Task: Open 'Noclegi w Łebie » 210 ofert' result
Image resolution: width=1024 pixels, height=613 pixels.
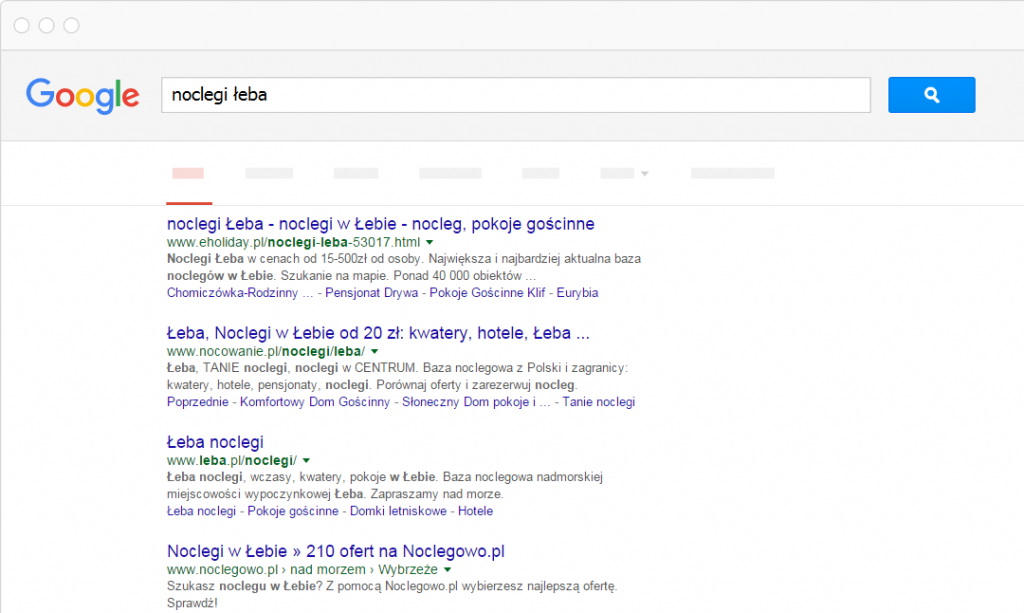Action: point(336,551)
